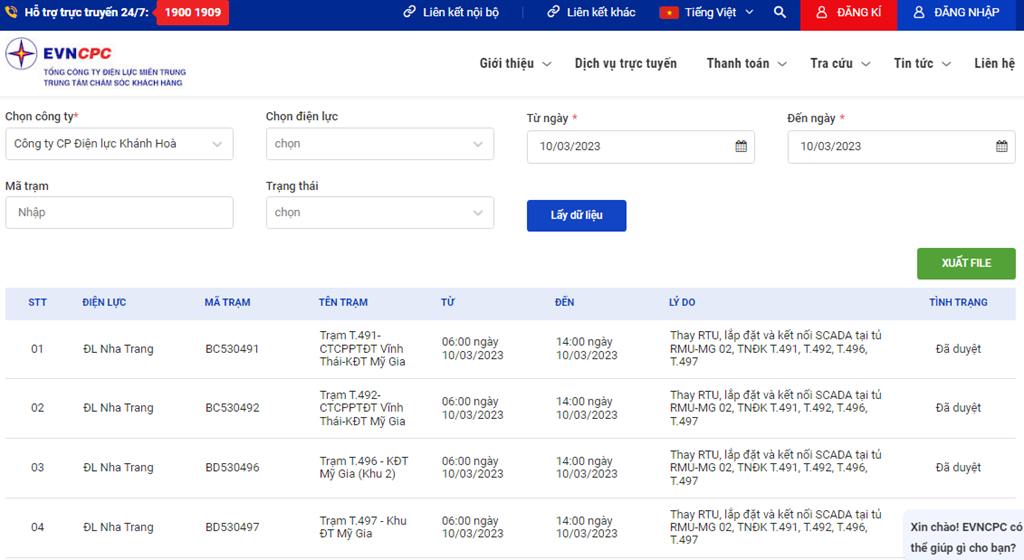The image size is (1024, 560).
Task: Click the search magnifier icon in top bar
Action: pos(780,13)
